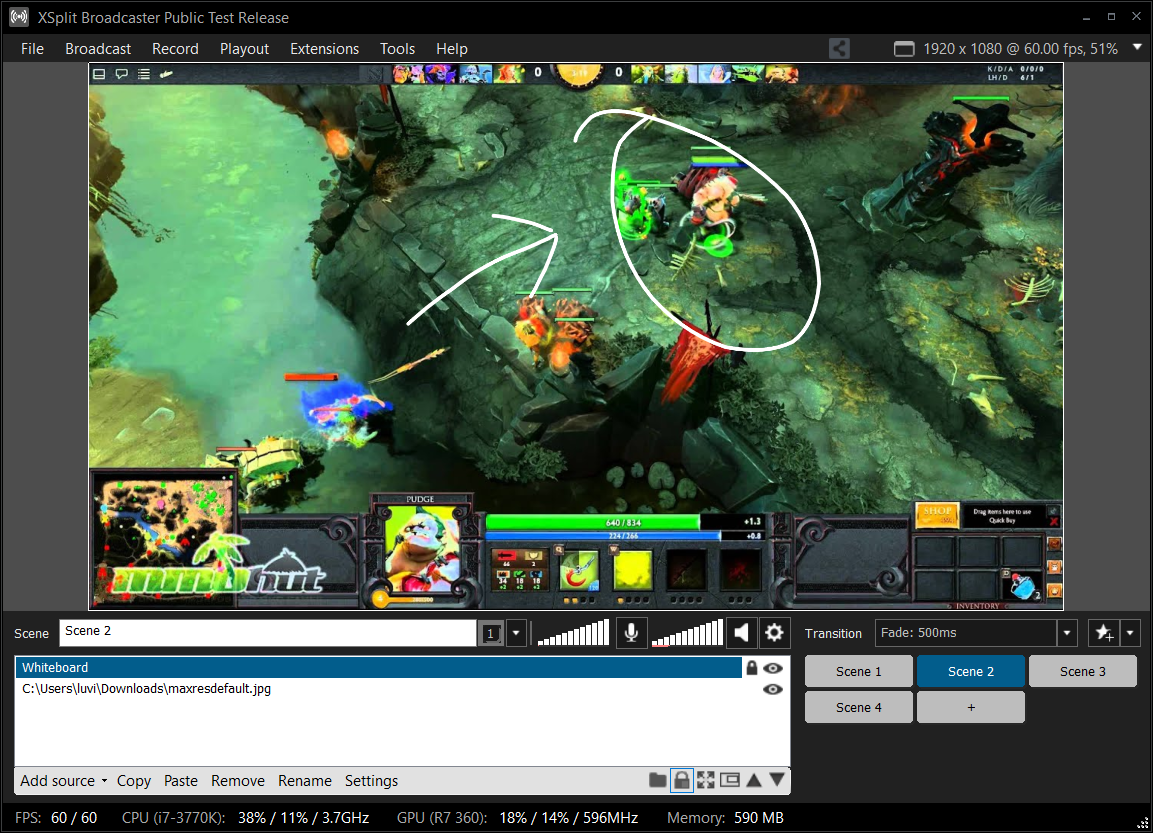Viewport: 1153px width, 833px height.
Task: Click the display icon beside the resolution text
Action: pos(904,49)
